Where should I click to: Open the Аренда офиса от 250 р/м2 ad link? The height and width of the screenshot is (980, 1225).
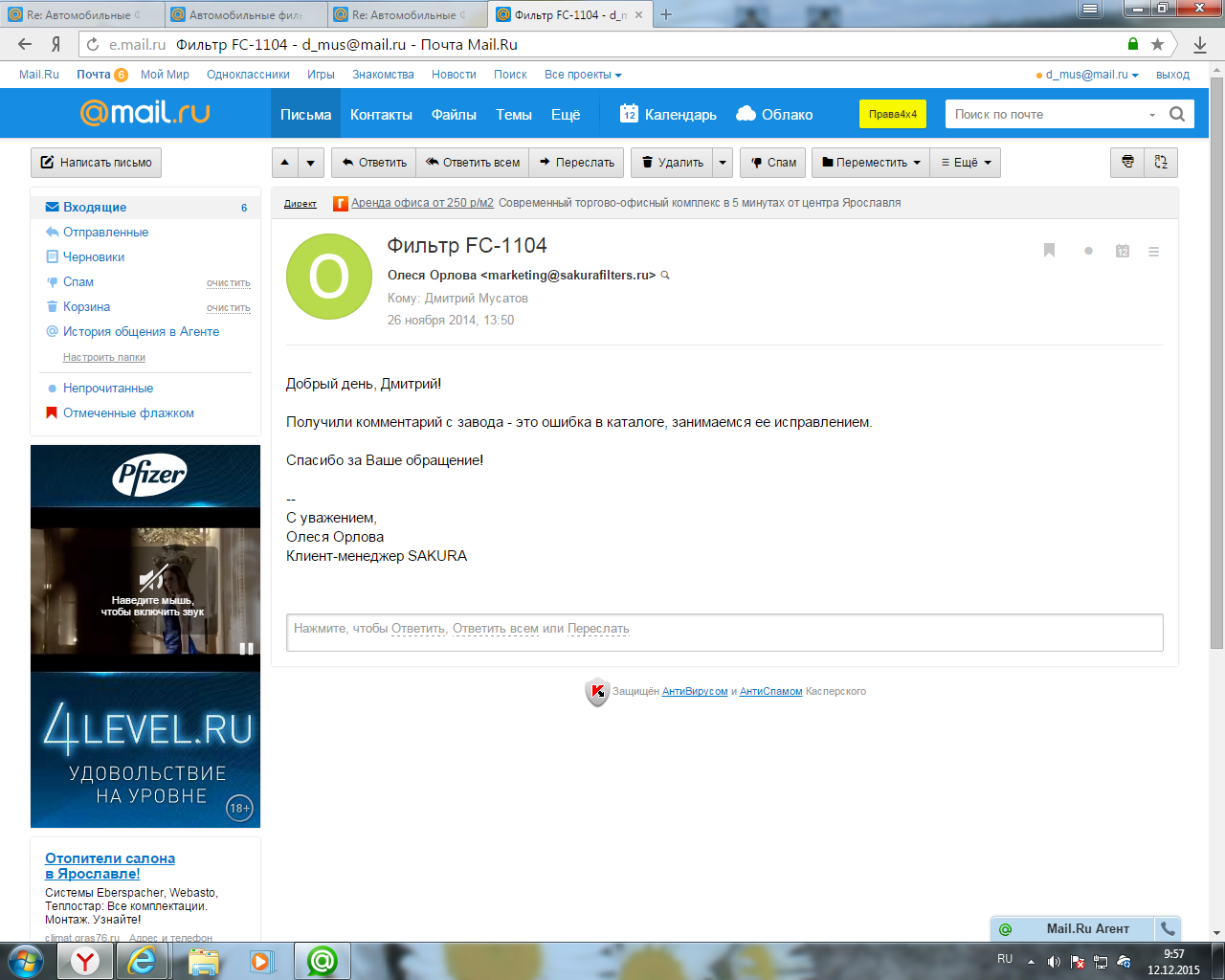click(x=422, y=203)
